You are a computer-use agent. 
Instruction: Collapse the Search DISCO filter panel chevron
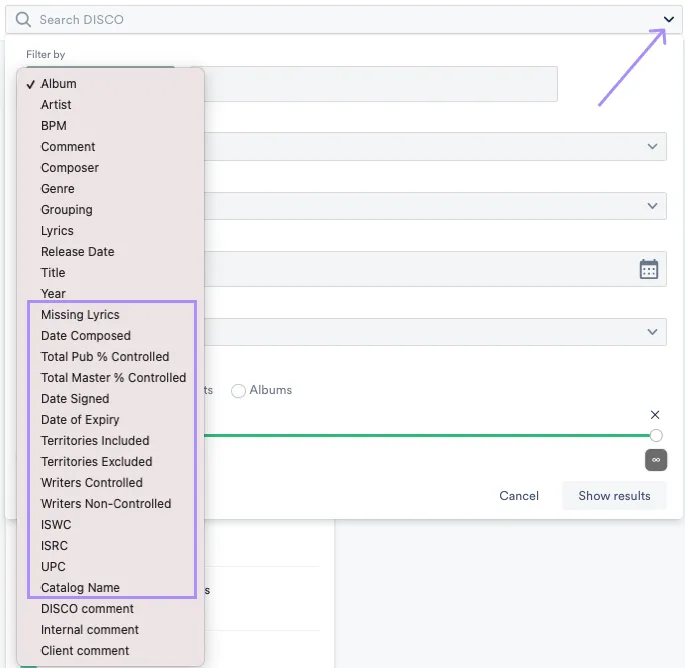click(x=668, y=19)
